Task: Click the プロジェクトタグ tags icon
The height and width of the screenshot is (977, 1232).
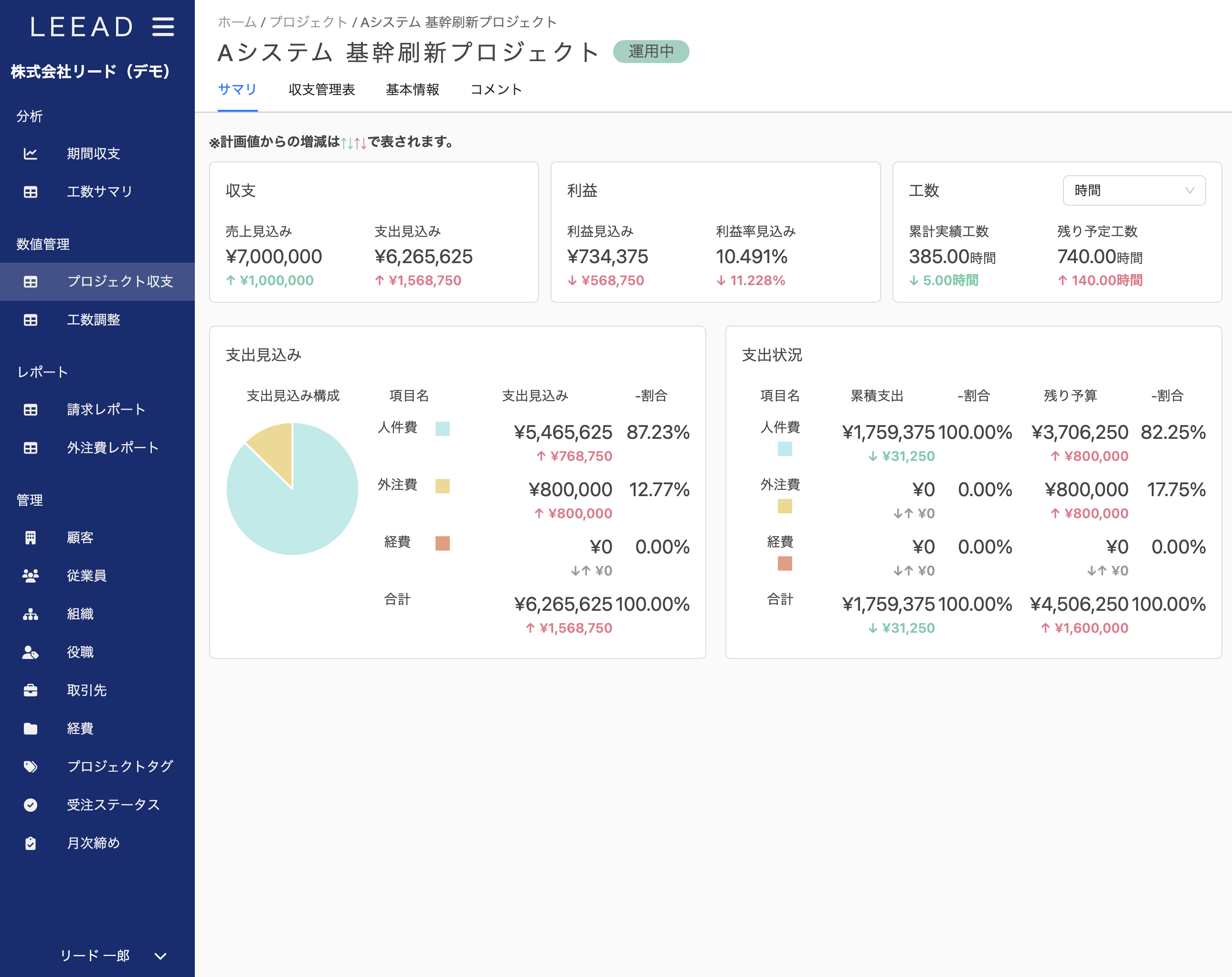Action: pyautogui.click(x=30, y=767)
